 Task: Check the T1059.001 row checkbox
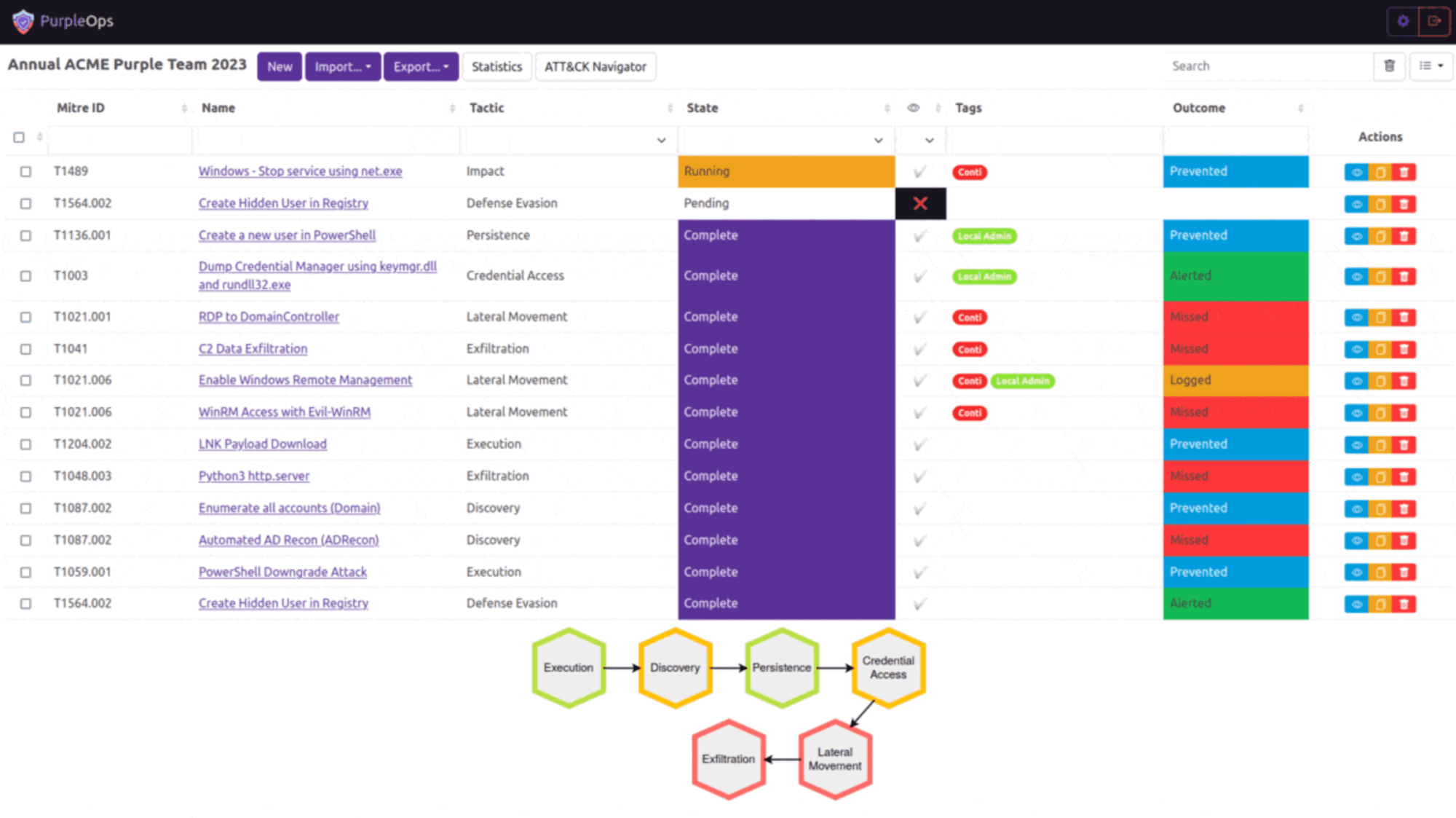point(25,573)
